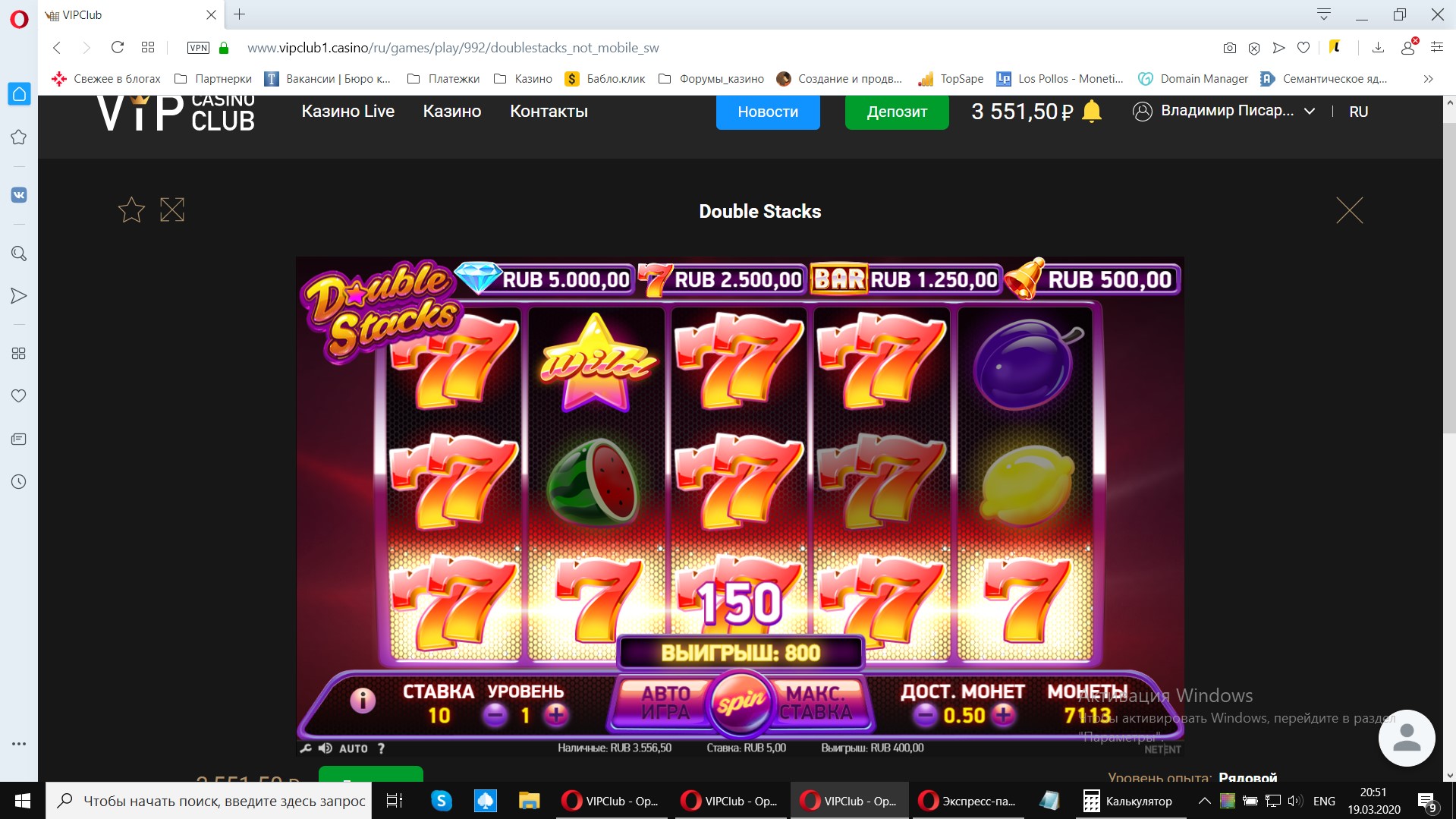
Task: Open VK messenger in Opera sidebar
Action: [x=19, y=195]
